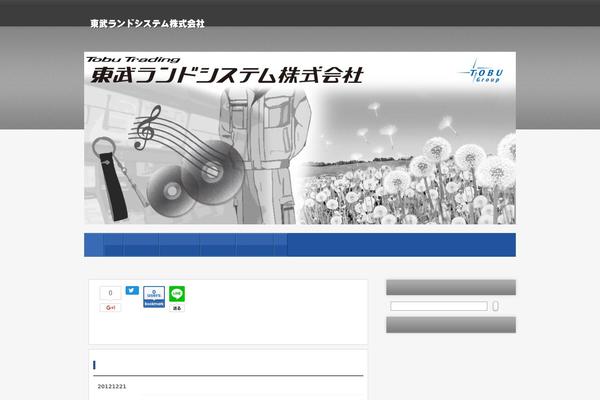Click the 東武ランドシステム株式会社 header title link
600x400 pixels.
(x=147, y=24)
